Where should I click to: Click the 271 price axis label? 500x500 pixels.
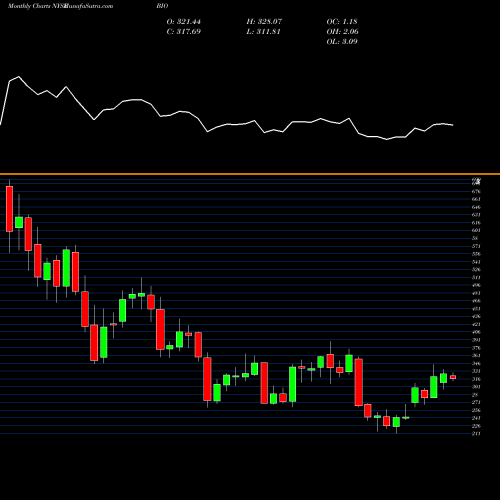click(476, 402)
